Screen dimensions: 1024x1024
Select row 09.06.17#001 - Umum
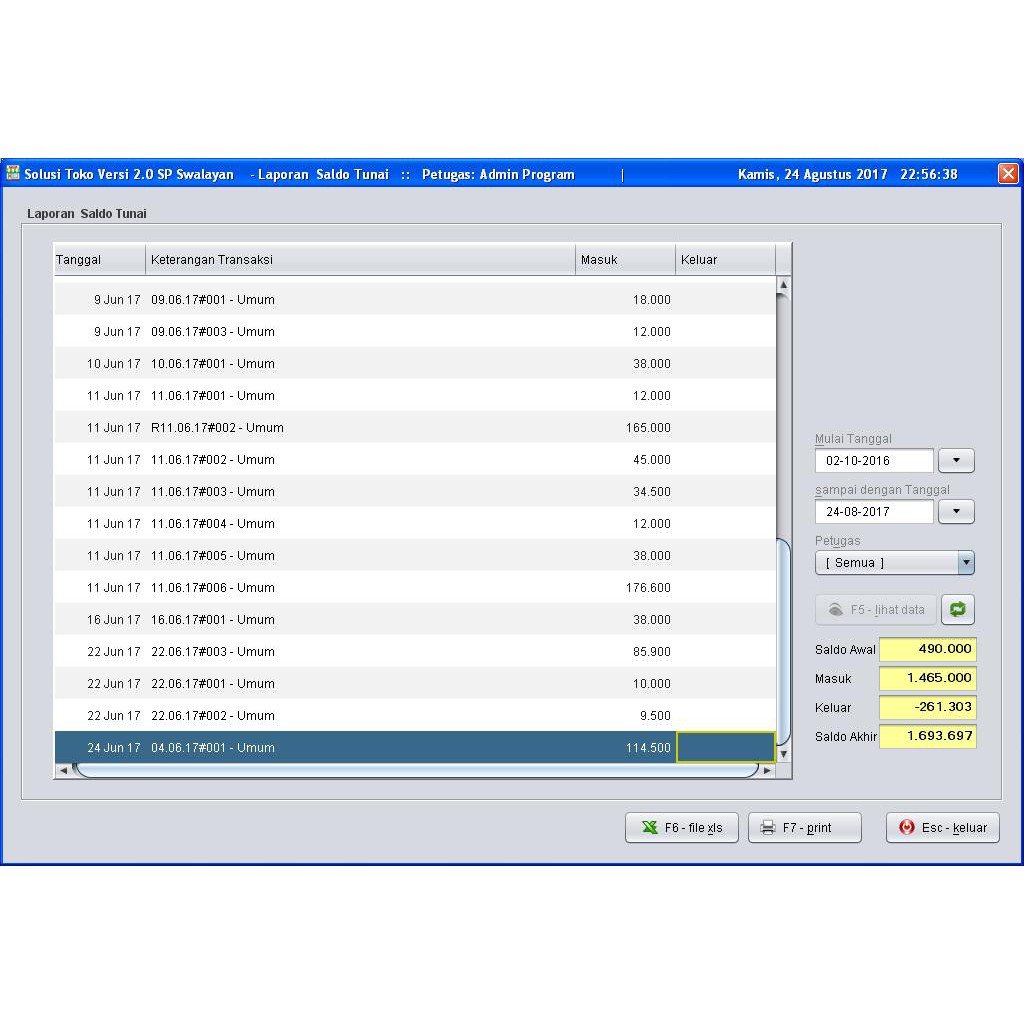pyautogui.click(x=415, y=300)
